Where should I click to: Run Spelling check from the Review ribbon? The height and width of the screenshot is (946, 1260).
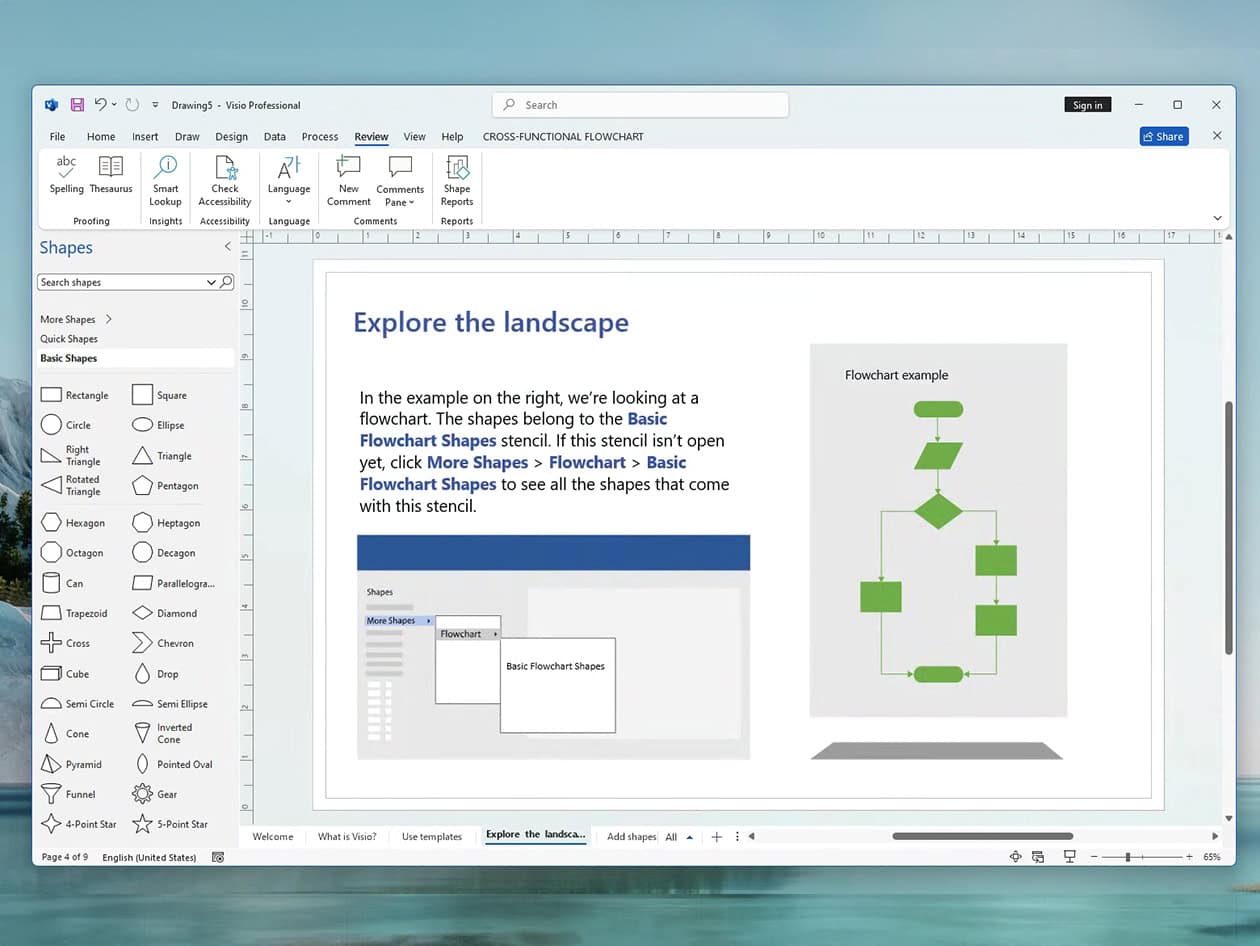pyautogui.click(x=65, y=180)
